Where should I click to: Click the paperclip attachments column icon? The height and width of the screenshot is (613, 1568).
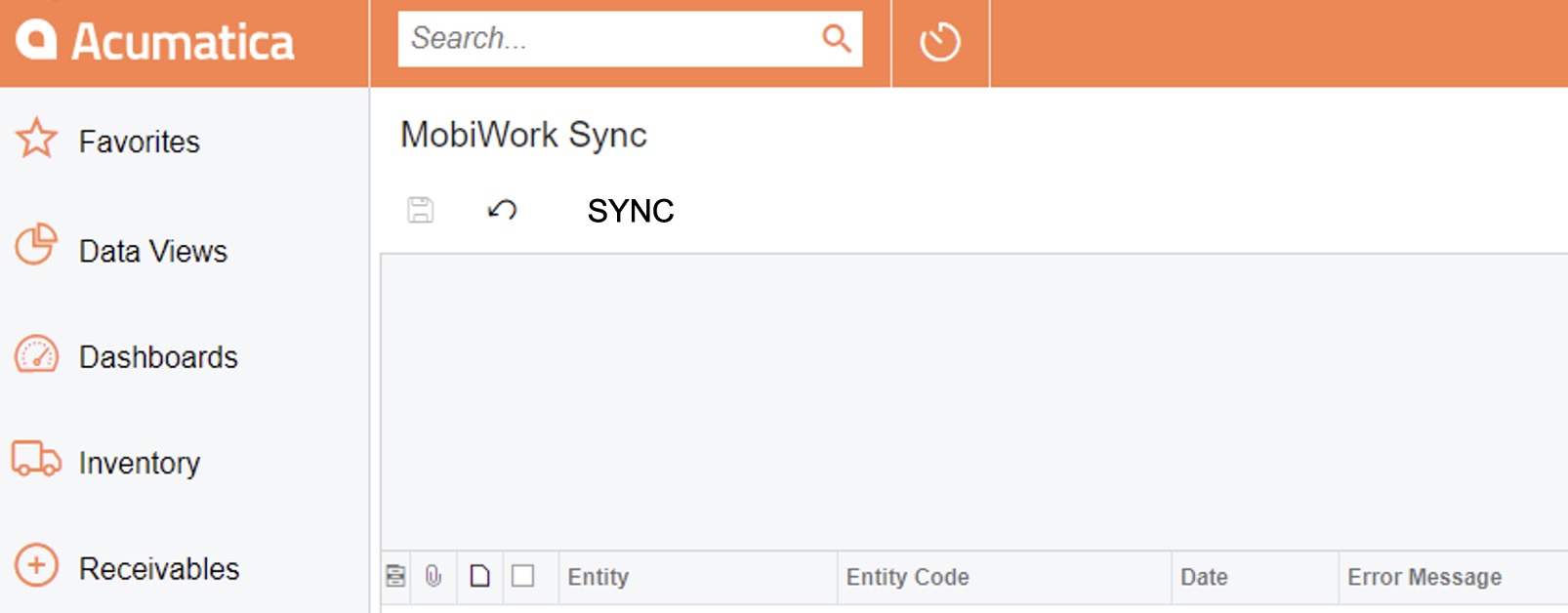[x=433, y=577]
